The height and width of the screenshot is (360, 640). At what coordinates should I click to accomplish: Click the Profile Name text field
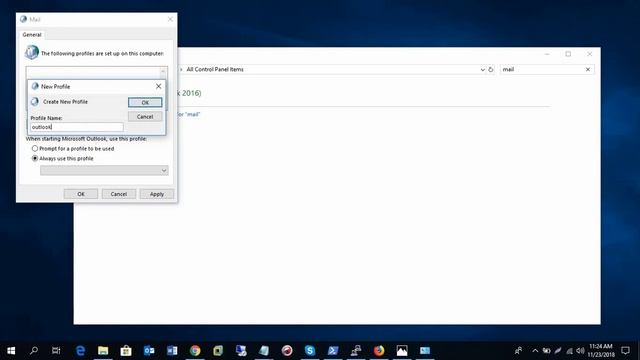pyautogui.click(x=77, y=127)
